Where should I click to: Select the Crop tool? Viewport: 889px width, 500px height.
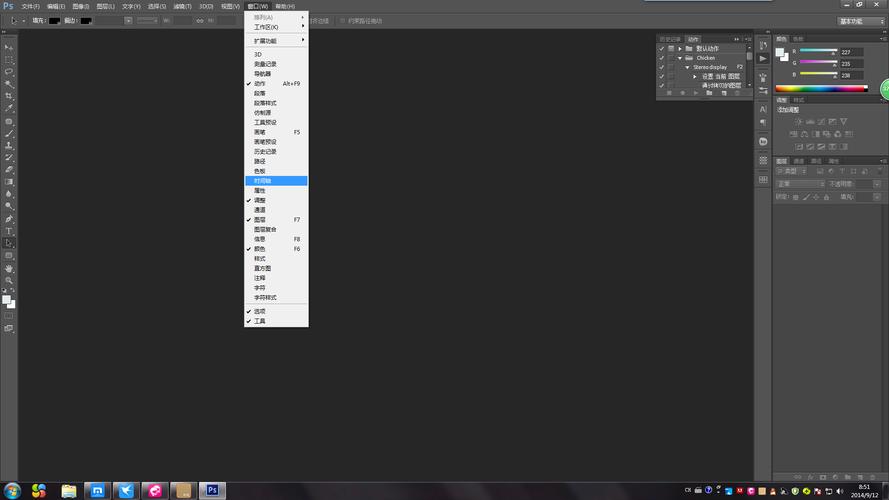pos(9,96)
